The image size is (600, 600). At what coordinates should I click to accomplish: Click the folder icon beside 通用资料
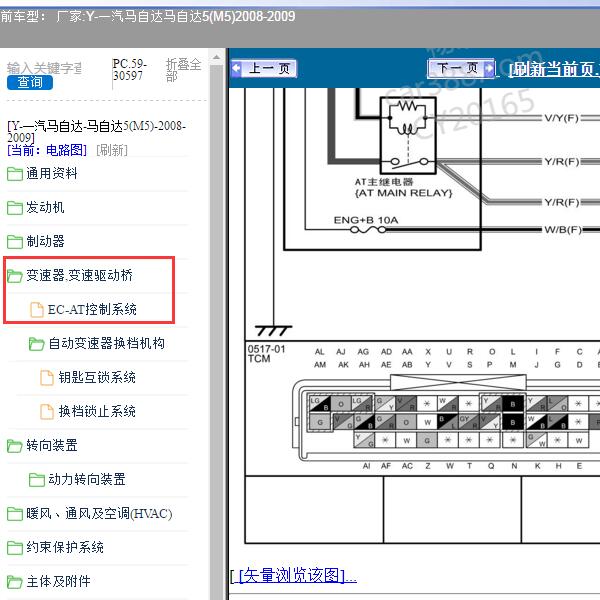(15, 174)
